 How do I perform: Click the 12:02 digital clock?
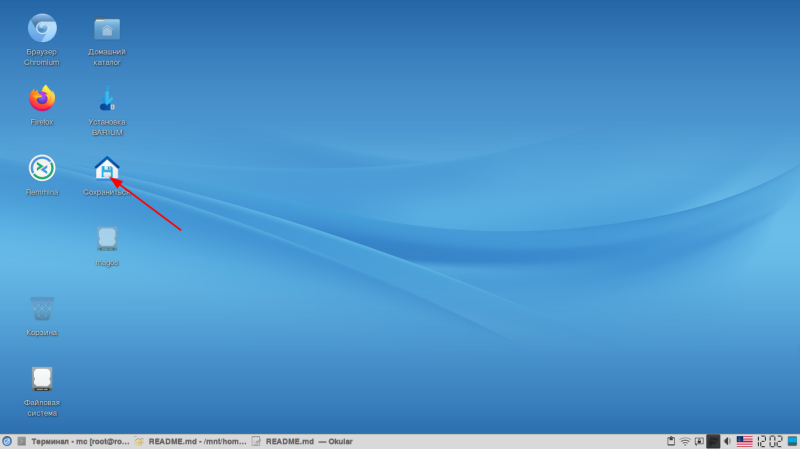click(x=770, y=441)
